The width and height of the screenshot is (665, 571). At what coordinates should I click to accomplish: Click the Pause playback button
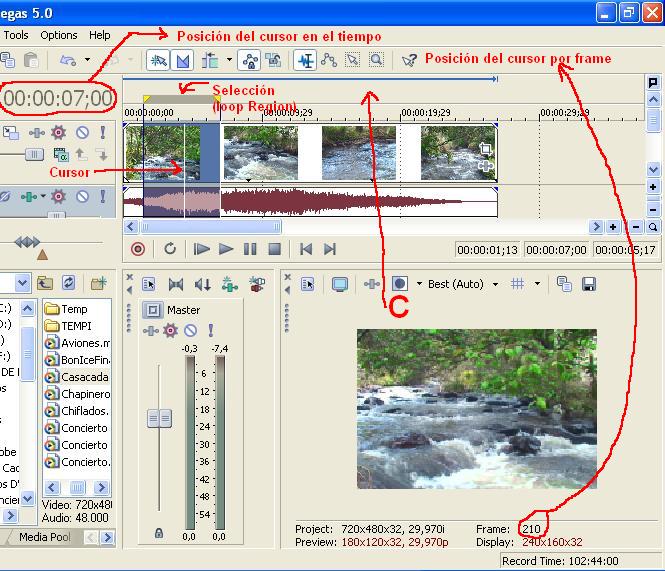tap(250, 249)
